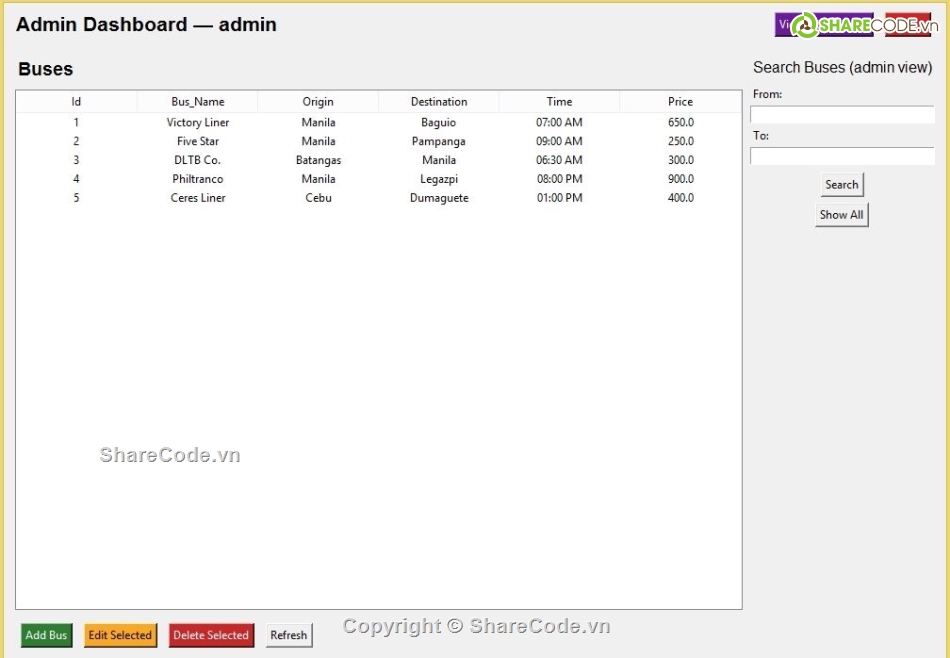Viewport: 950px width, 658px height.
Task: Focus the To search input field
Action: [842, 156]
